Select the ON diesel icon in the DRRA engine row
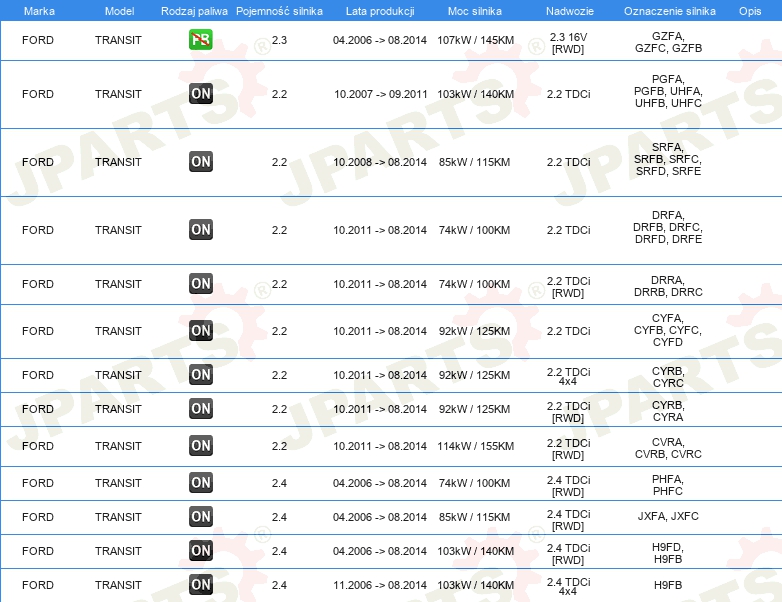782x602 pixels. 201,283
